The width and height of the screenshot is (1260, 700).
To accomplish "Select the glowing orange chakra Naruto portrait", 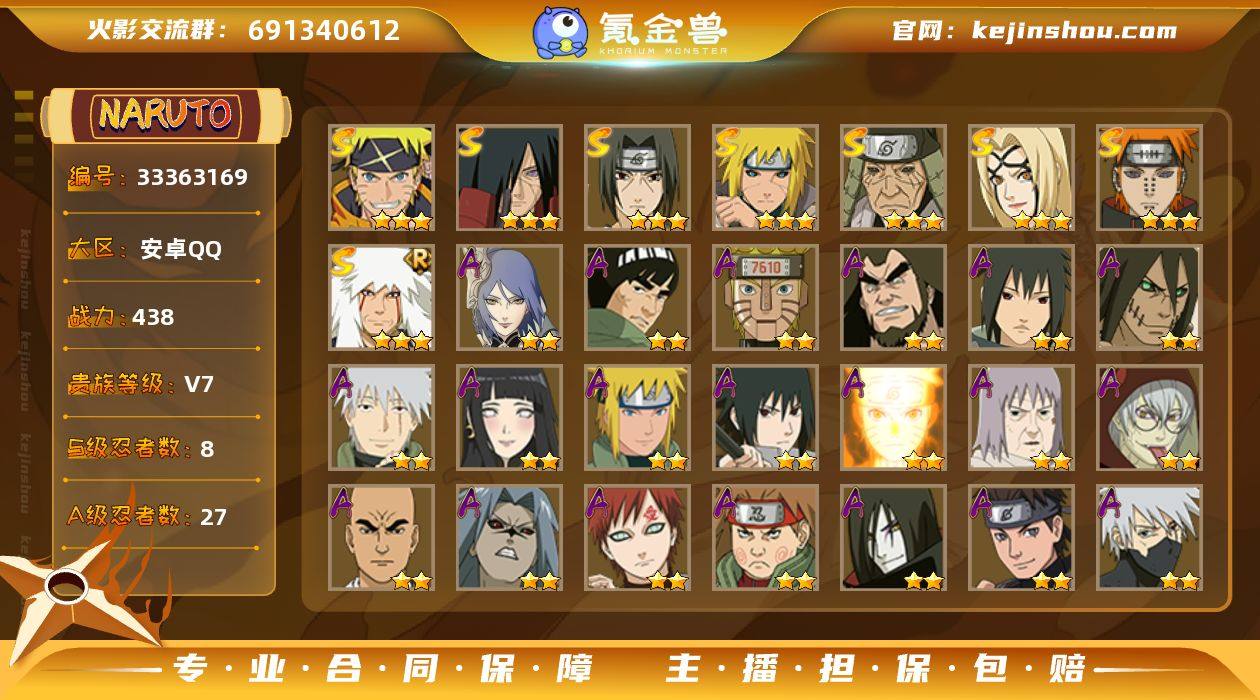I will pos(893,418).
